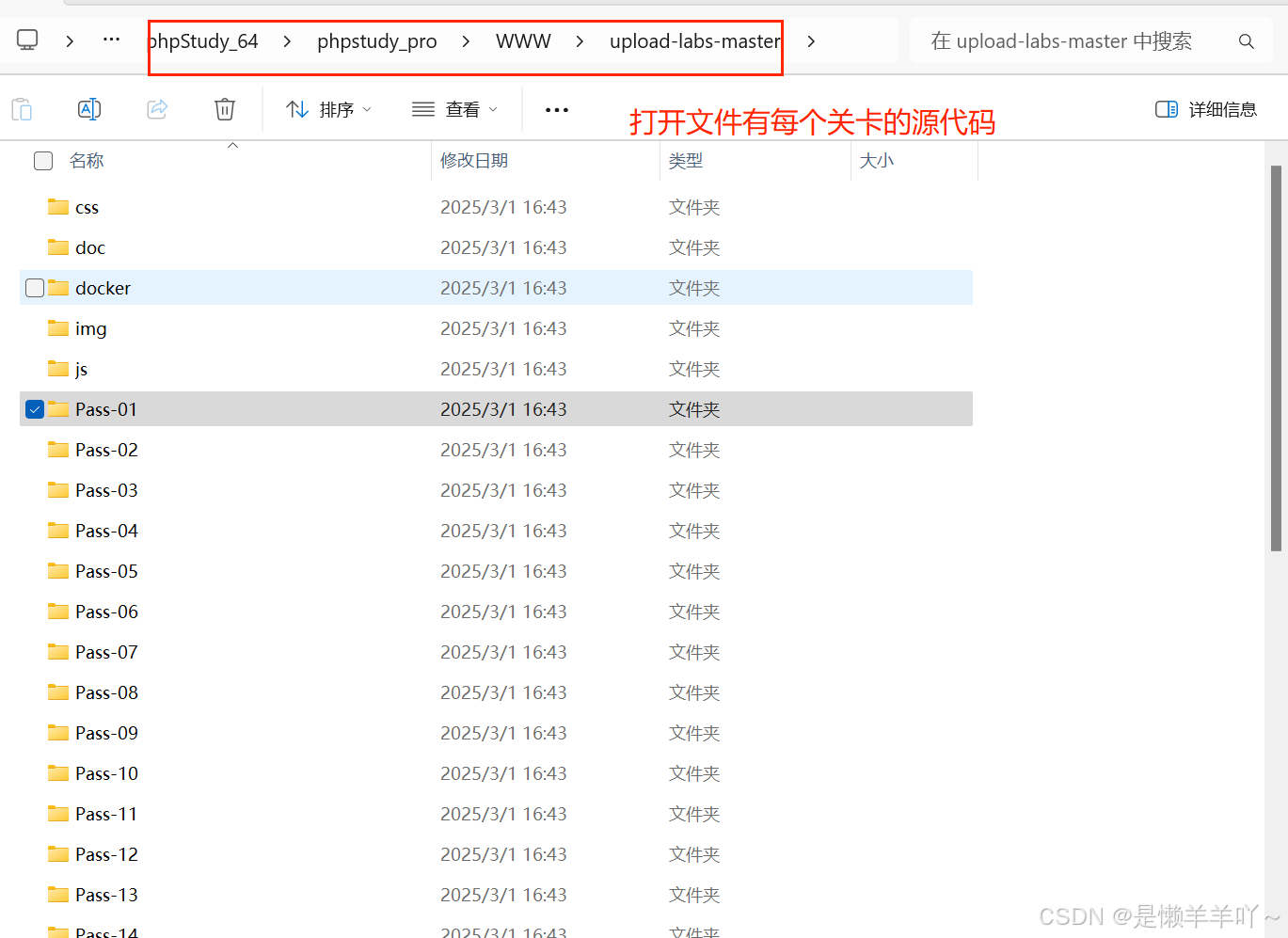This screenshot has height=938, width=1288.
Task: Check the select-all checkbox in the name column header
Action: pos(42,160)
